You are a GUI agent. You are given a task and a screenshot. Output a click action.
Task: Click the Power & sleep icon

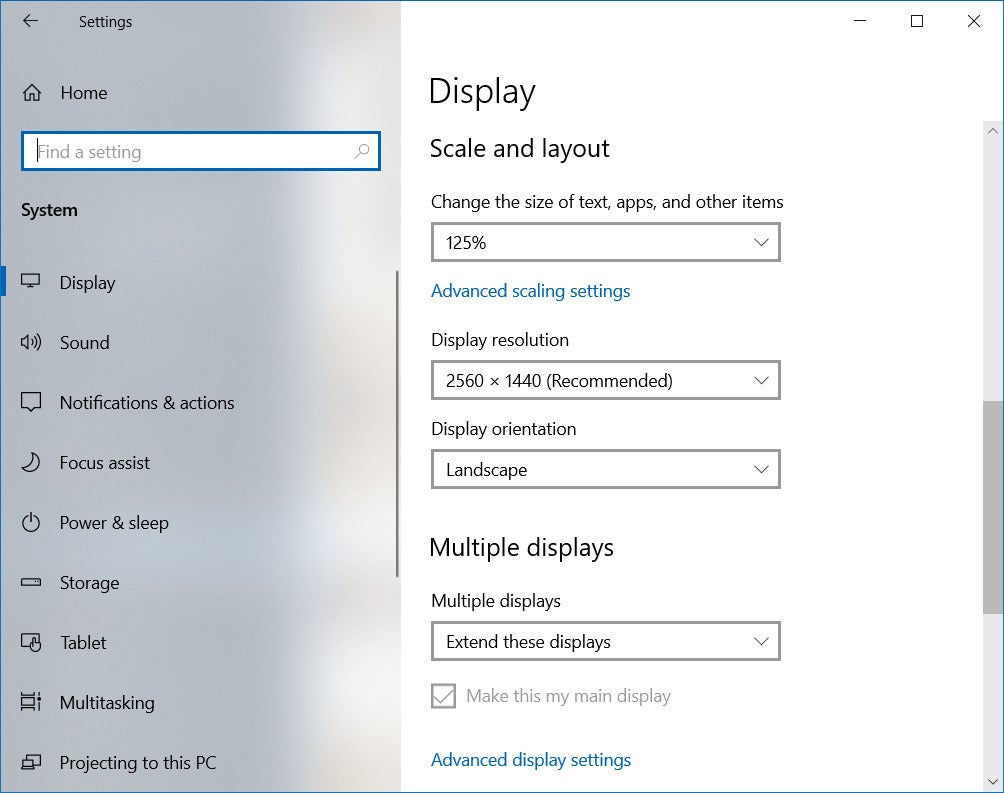31,523
